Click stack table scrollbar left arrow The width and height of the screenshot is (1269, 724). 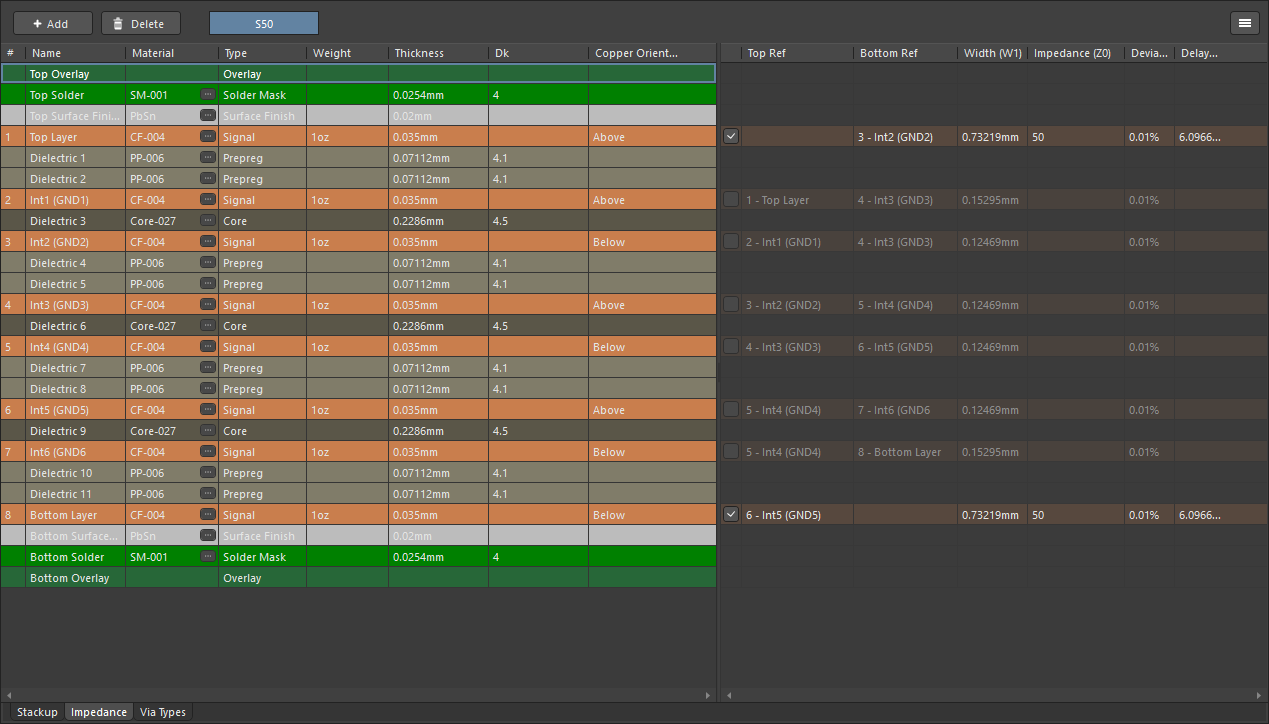click(9, 695)
